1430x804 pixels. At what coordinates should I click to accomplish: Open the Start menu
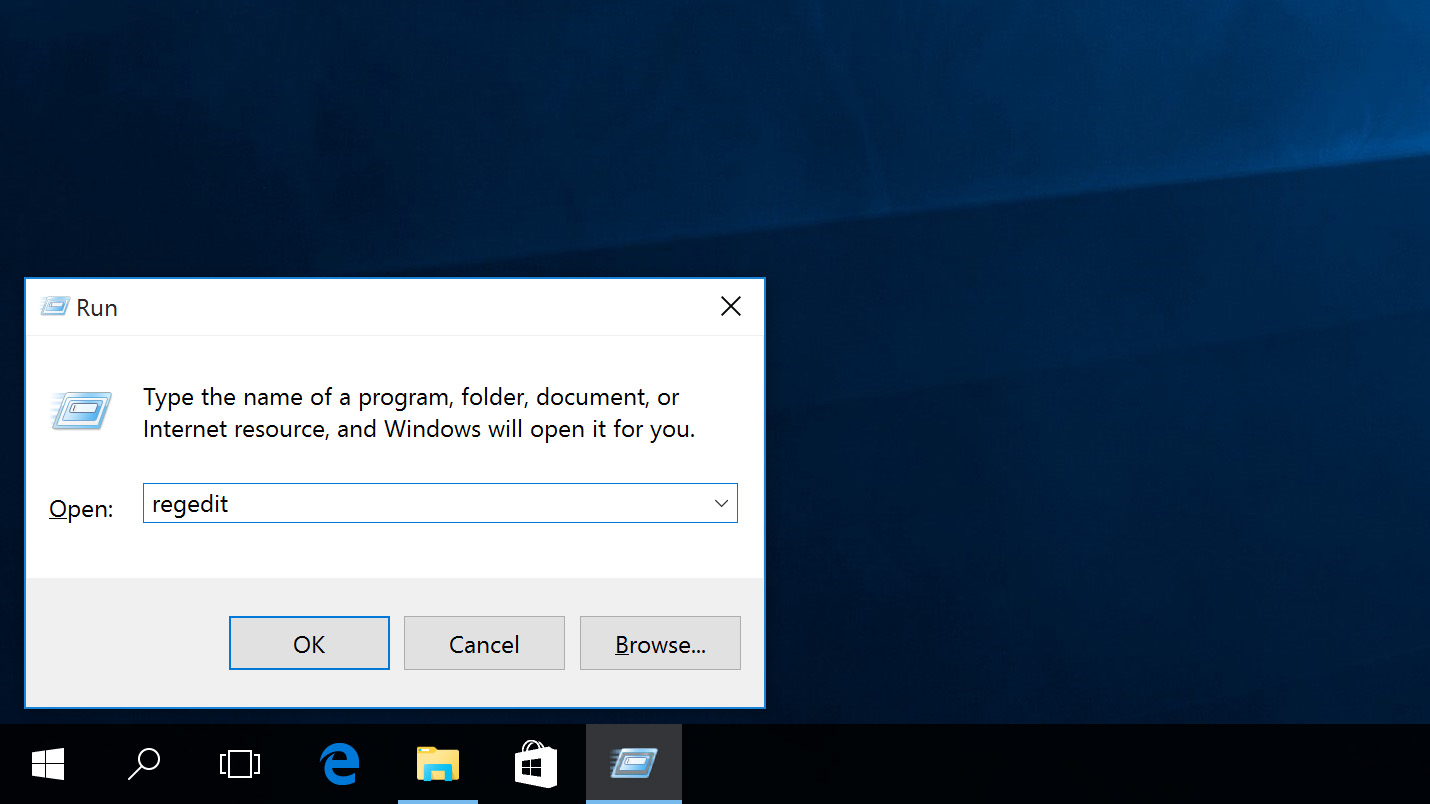[47, 763]
